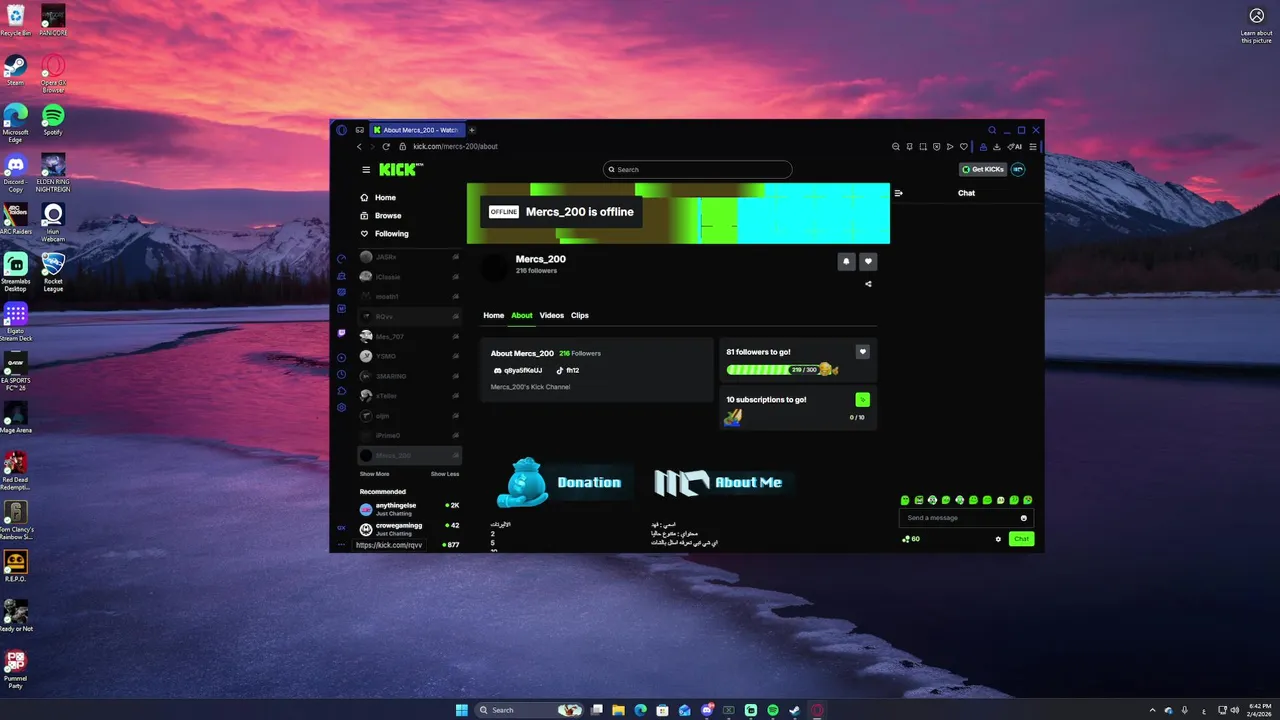
Task: Pick the last green chat emote
Action: tap(1028, 500)
